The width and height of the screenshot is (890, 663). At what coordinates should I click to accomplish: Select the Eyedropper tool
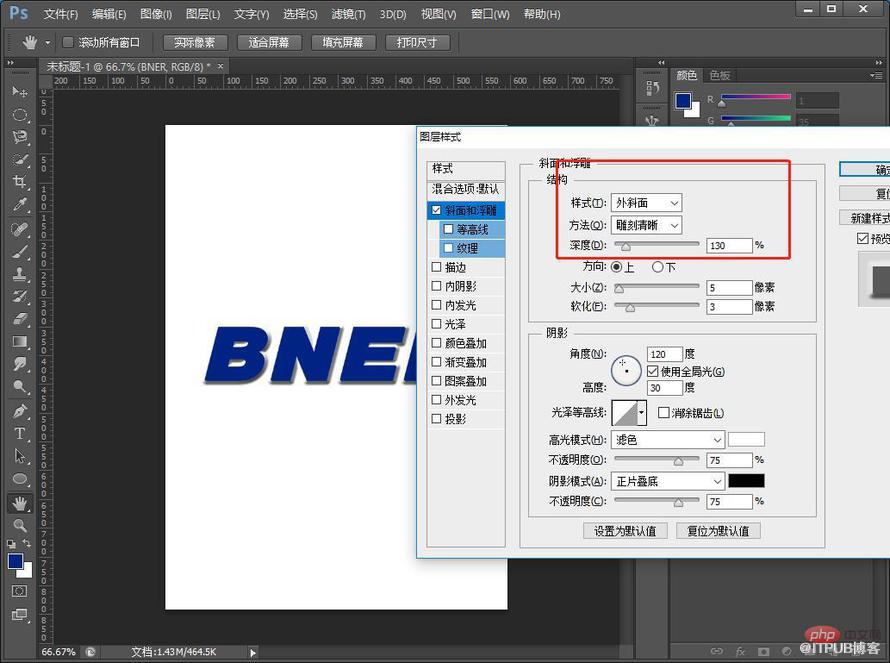pyautogui.click(x=20, y=204)
